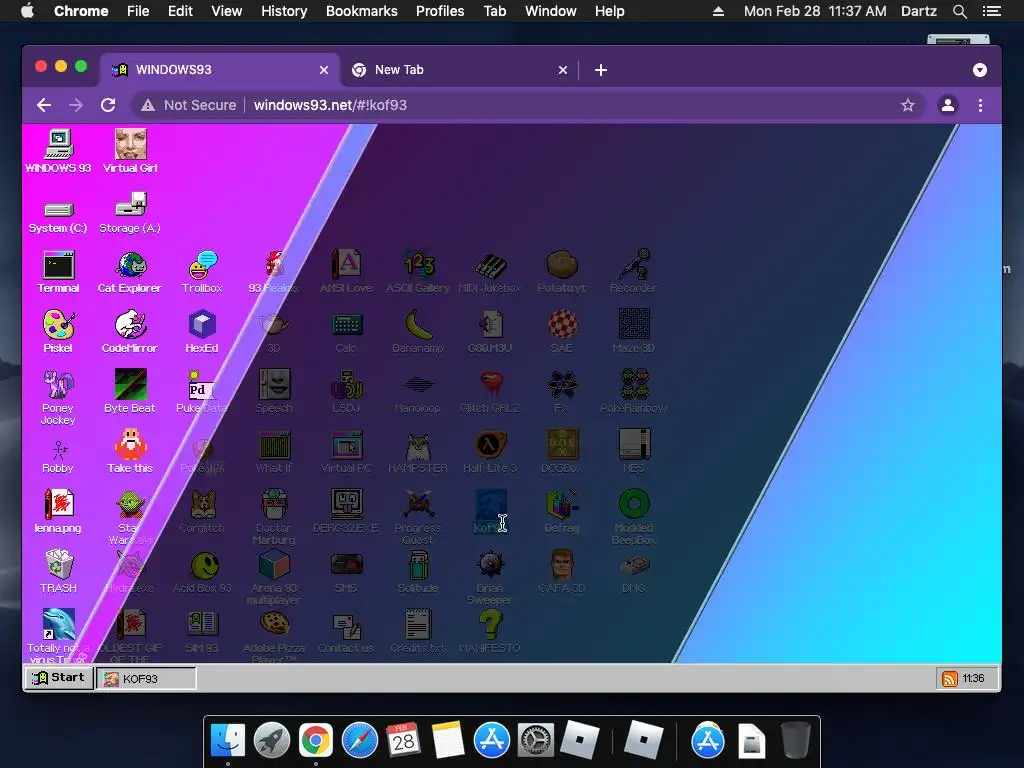
Task: Open the Calc calculator icon
Action: [346, 332]
